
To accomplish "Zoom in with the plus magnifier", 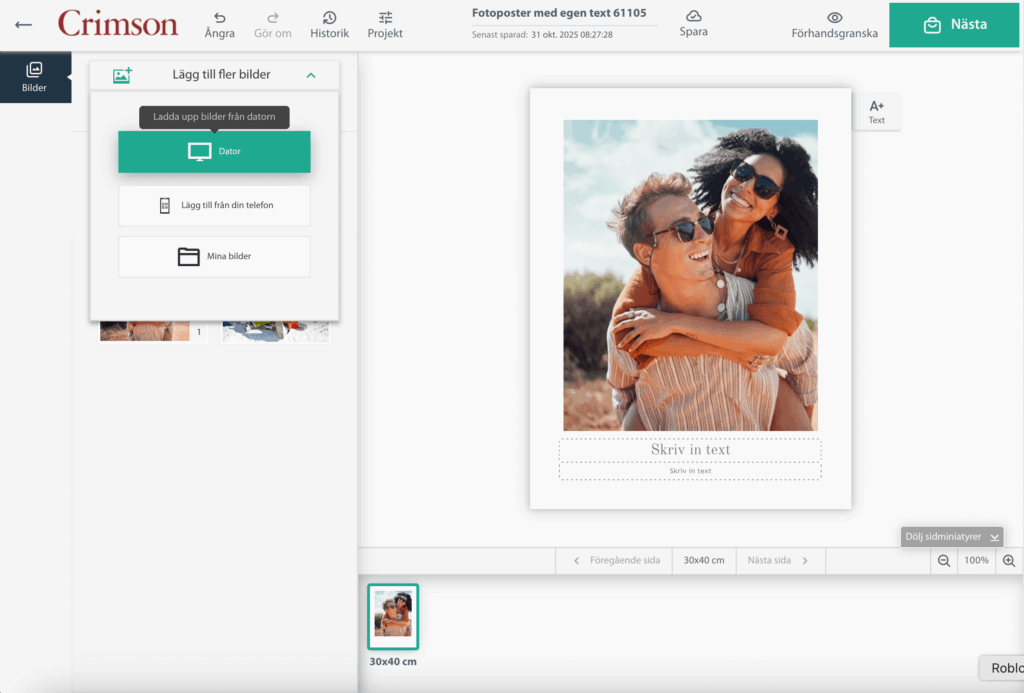I will 1008,561.
